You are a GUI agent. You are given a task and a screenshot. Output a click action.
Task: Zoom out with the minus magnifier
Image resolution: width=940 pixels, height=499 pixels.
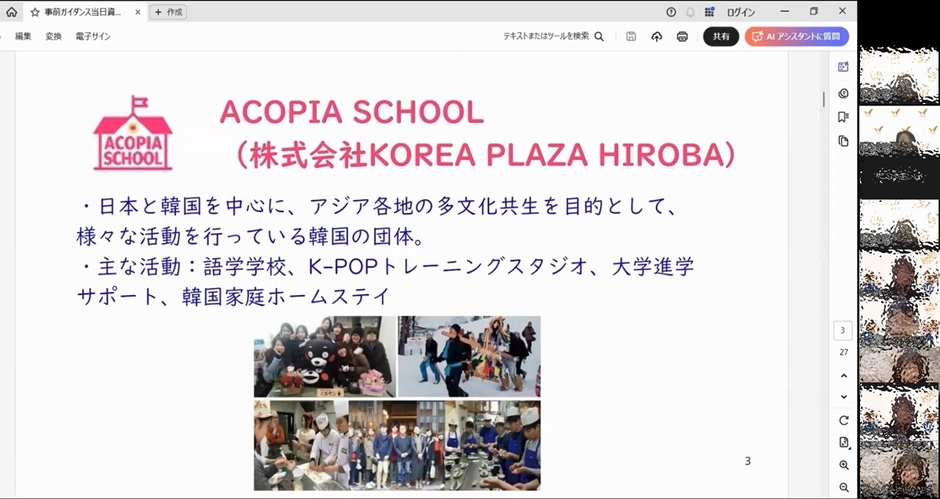coord(844,488)
